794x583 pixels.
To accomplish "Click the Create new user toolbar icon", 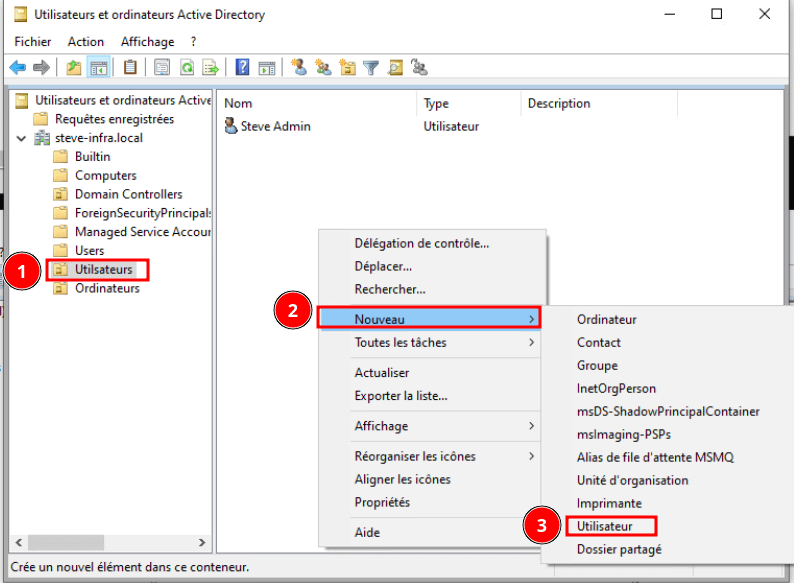I will point(298,68).
